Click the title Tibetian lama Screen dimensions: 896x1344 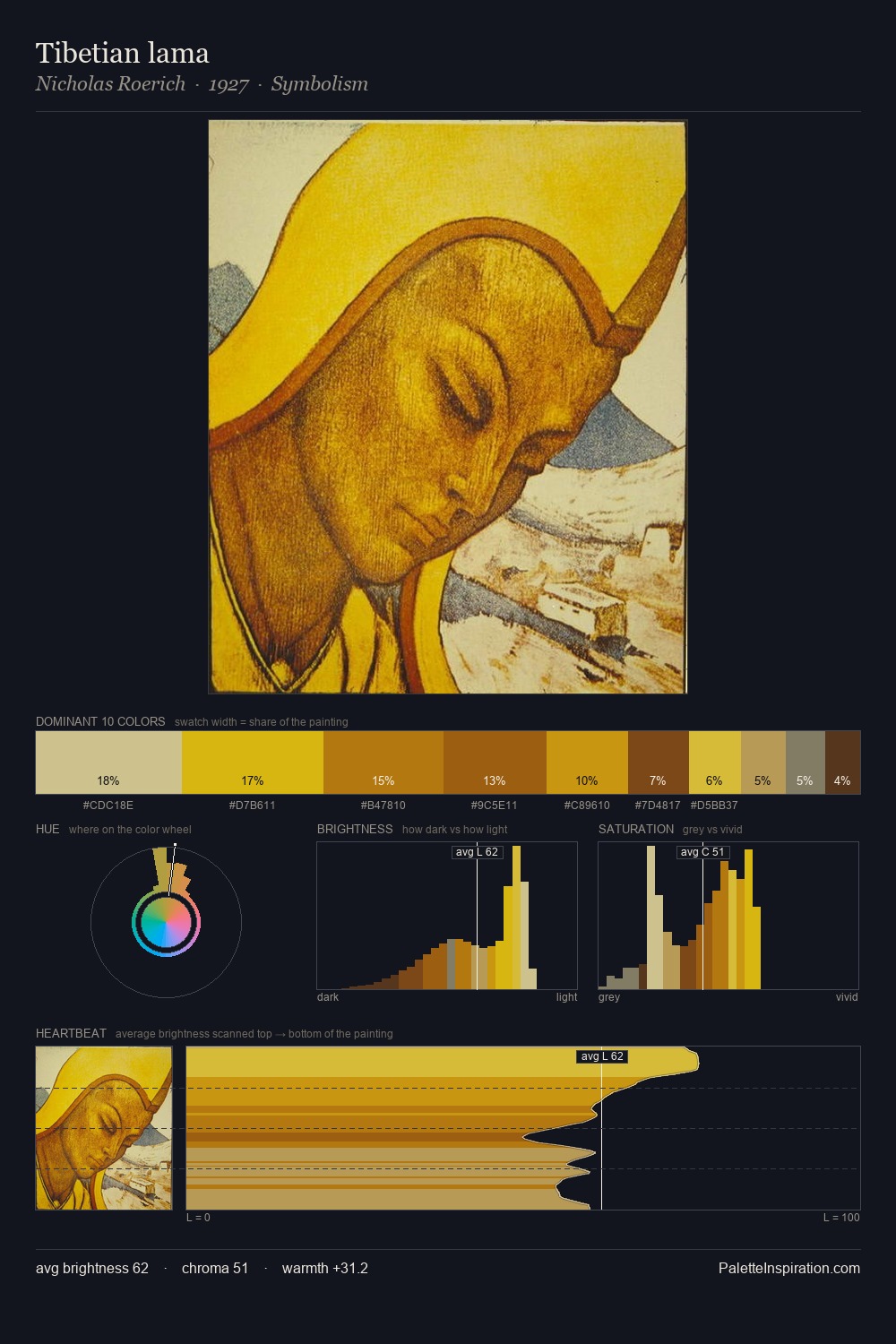click(123, 53)
